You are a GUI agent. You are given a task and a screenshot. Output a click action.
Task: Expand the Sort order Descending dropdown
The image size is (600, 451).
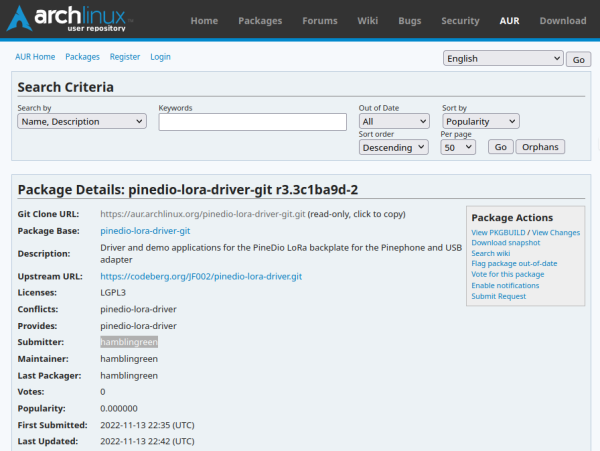[394, 147]
